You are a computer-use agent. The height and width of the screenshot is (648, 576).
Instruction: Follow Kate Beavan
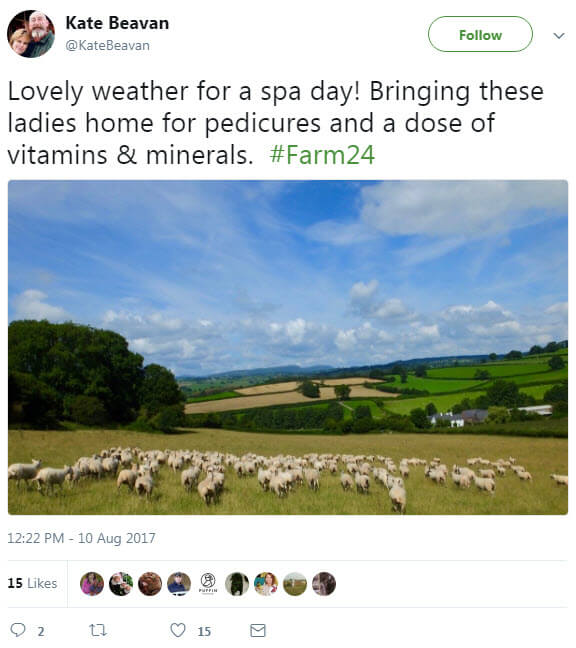(x=480, y=34)
